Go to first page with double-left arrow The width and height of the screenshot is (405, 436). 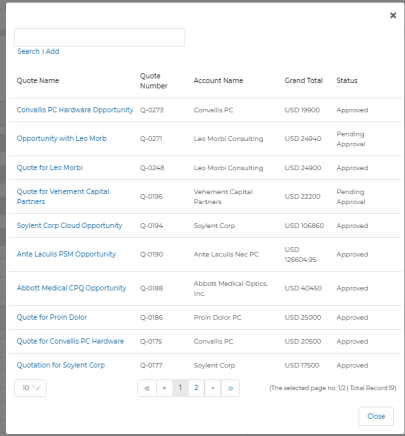[x=147, y=388]
